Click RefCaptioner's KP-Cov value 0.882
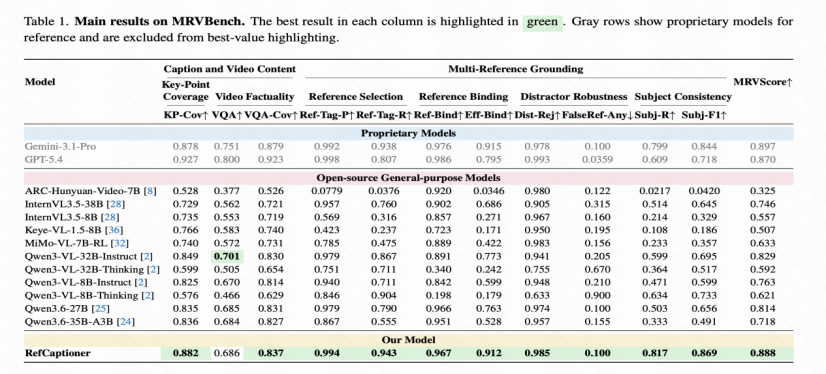 click(x=186, y=353)
